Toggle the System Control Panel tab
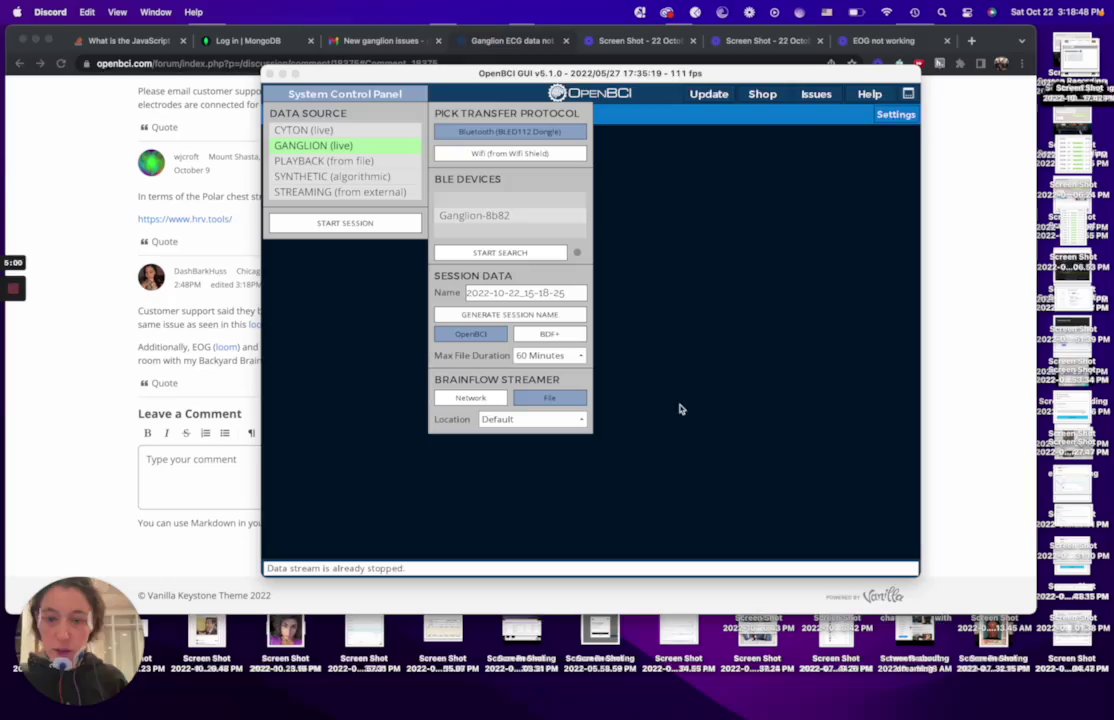This screenshot has height=720, width=1114. [345, 94]
